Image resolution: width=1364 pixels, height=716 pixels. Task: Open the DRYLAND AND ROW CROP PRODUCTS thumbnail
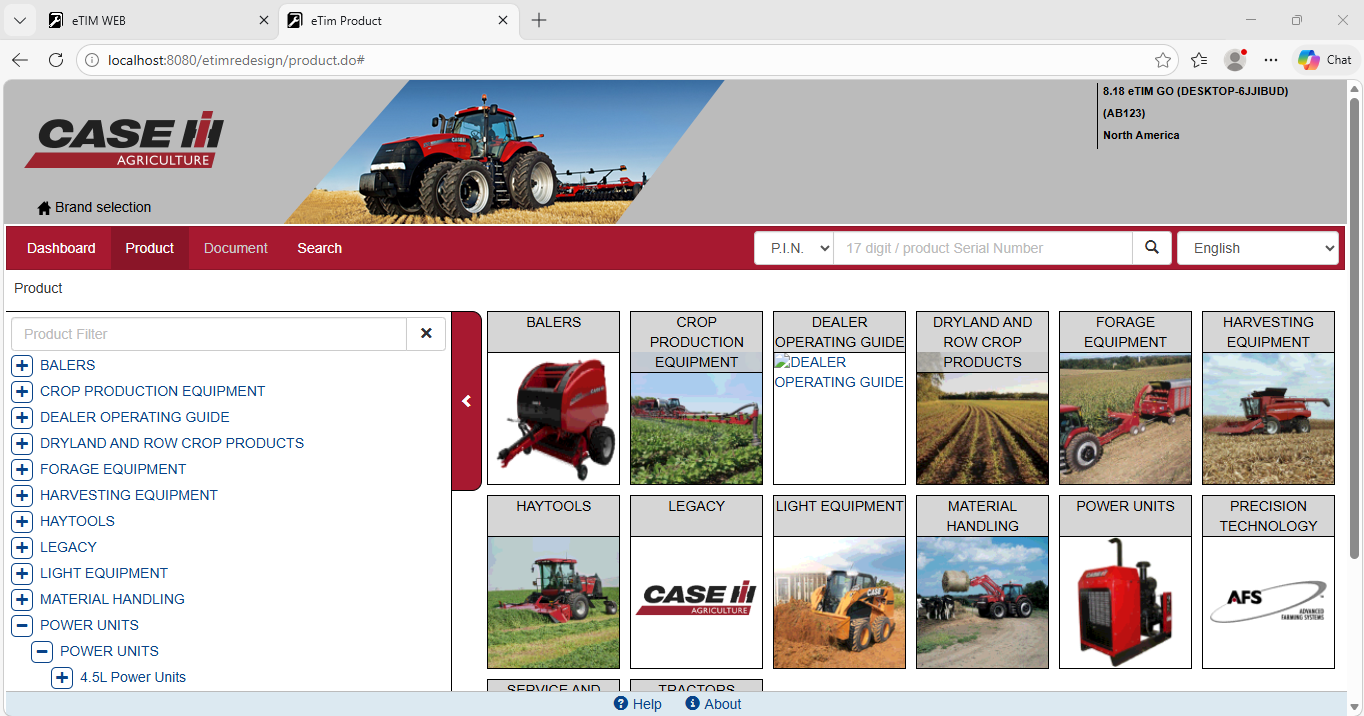point(982,428)
